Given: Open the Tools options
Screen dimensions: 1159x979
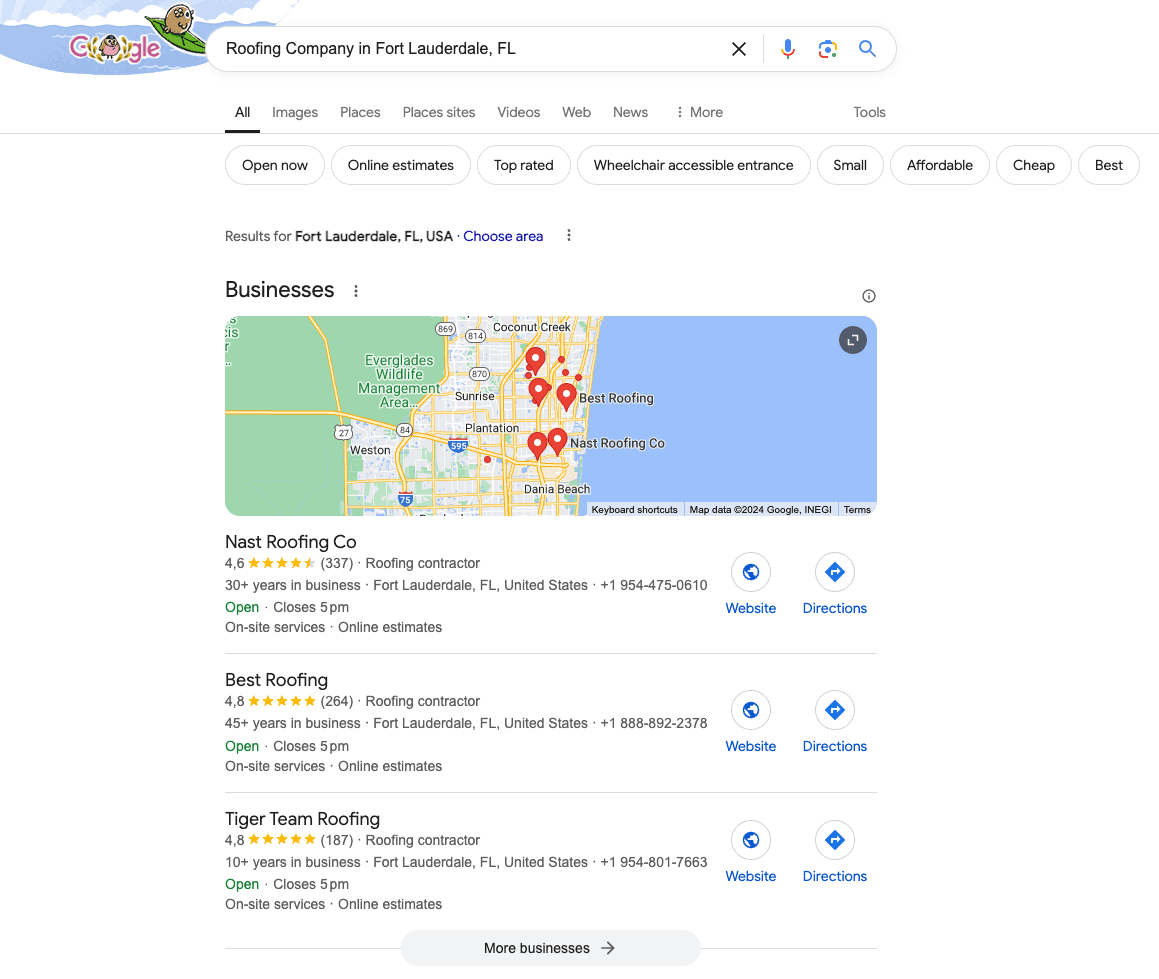Looking at the screenshot, I should [x=869, y=112].
